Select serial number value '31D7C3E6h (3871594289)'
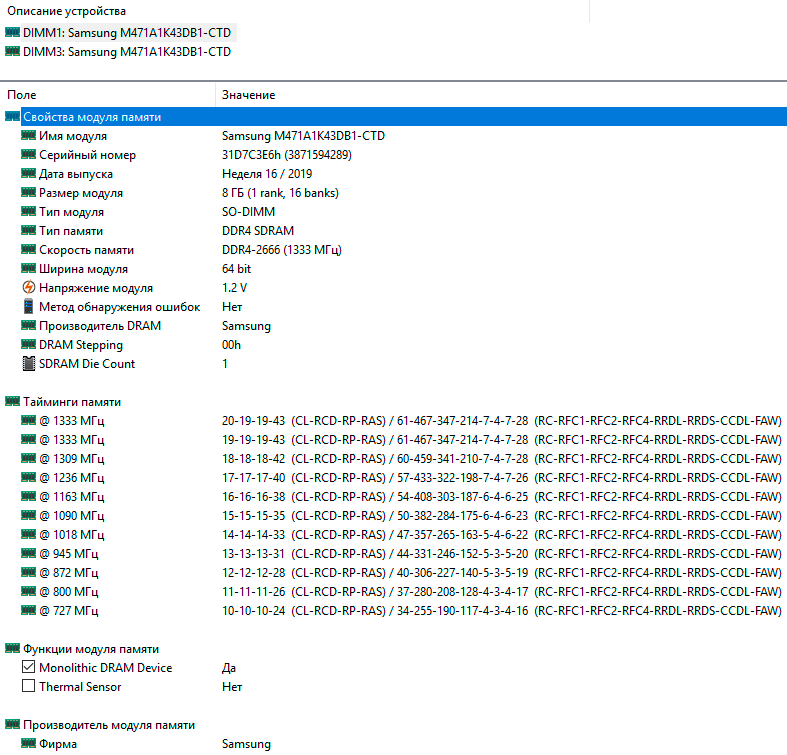787x755 pixels. click(x=287, y=155)
